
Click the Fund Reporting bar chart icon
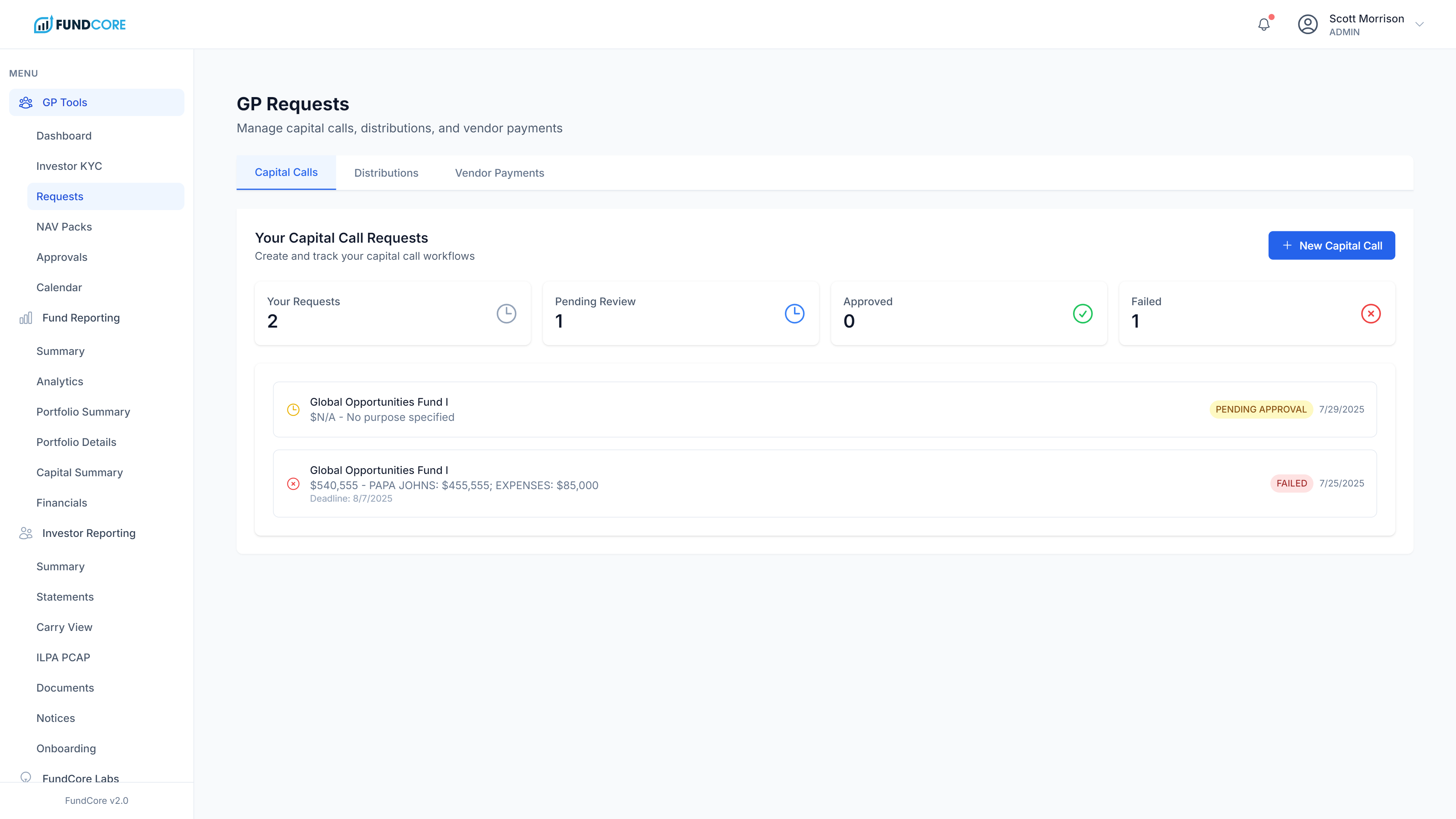tap(26, 318)
